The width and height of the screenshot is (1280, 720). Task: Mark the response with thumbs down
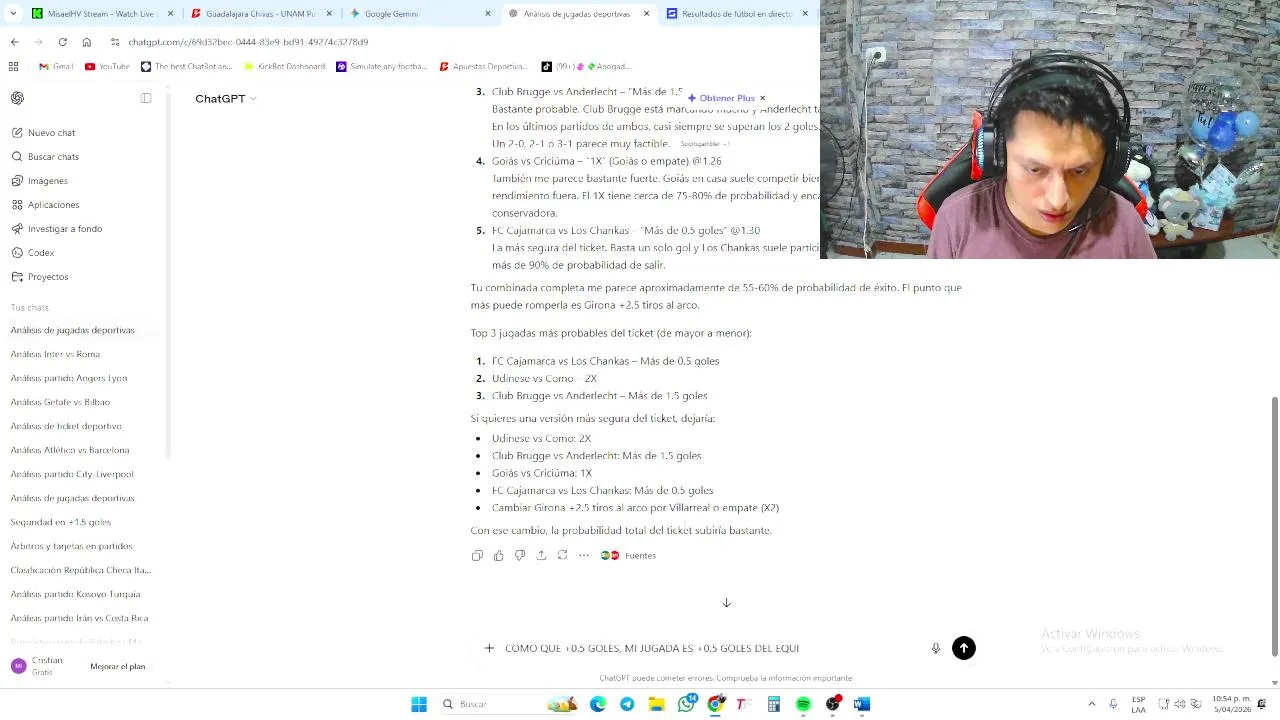520,555
